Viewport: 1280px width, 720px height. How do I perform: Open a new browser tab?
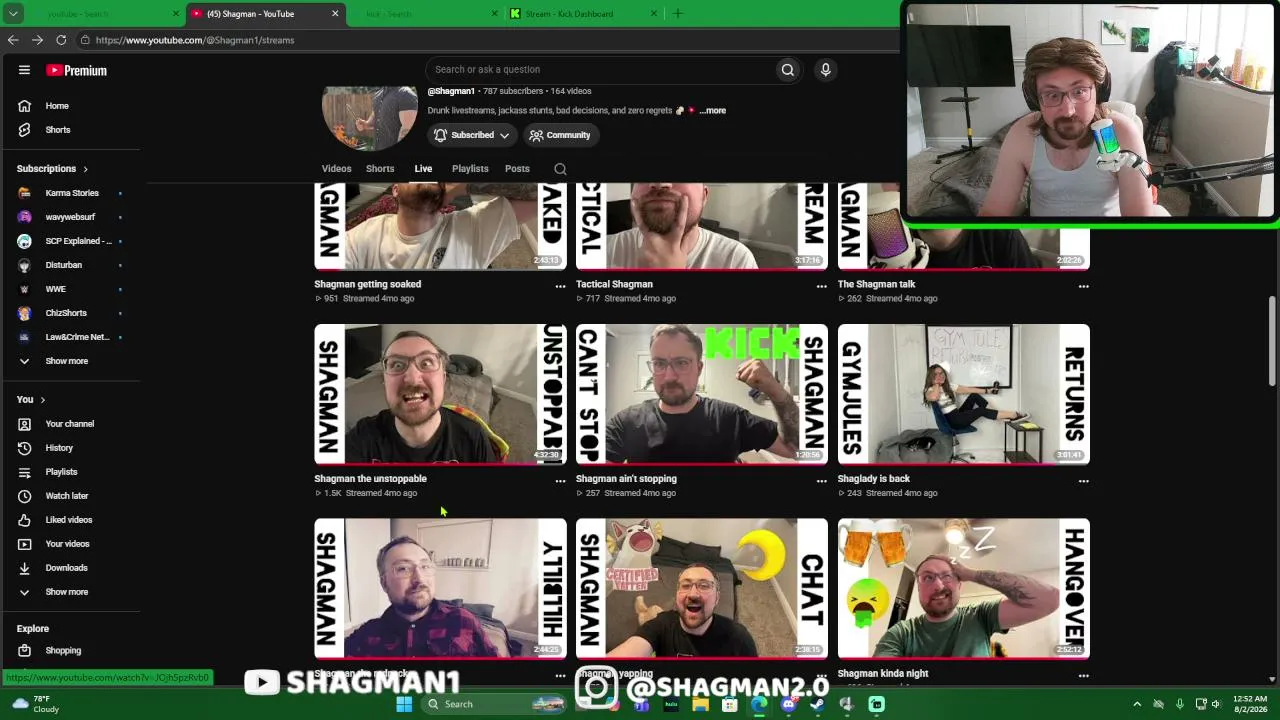point(677,14)
